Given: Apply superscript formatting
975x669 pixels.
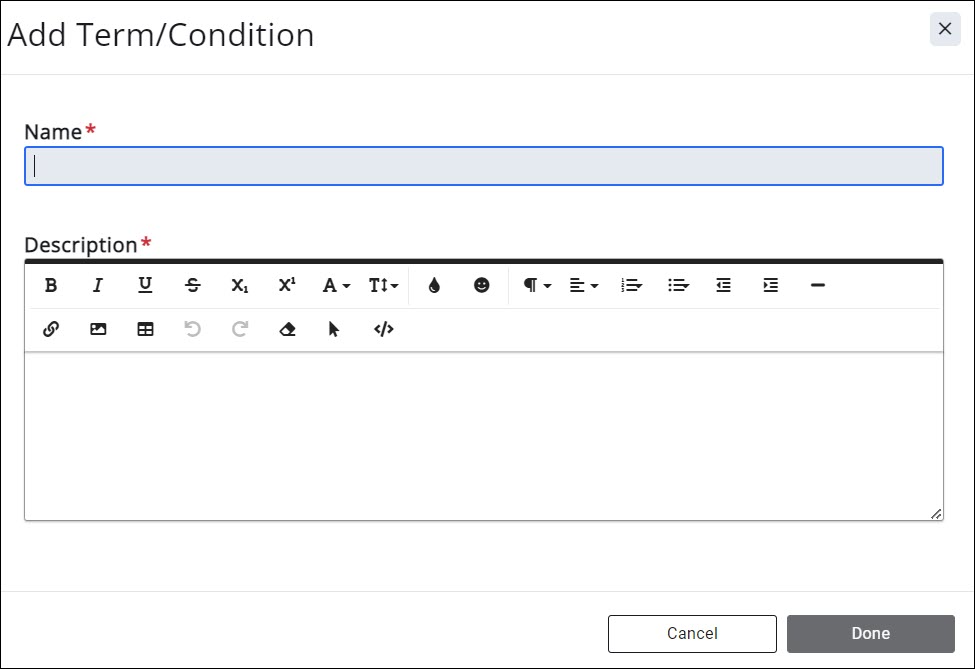Looking at the screenshot, I should [287, 286].
